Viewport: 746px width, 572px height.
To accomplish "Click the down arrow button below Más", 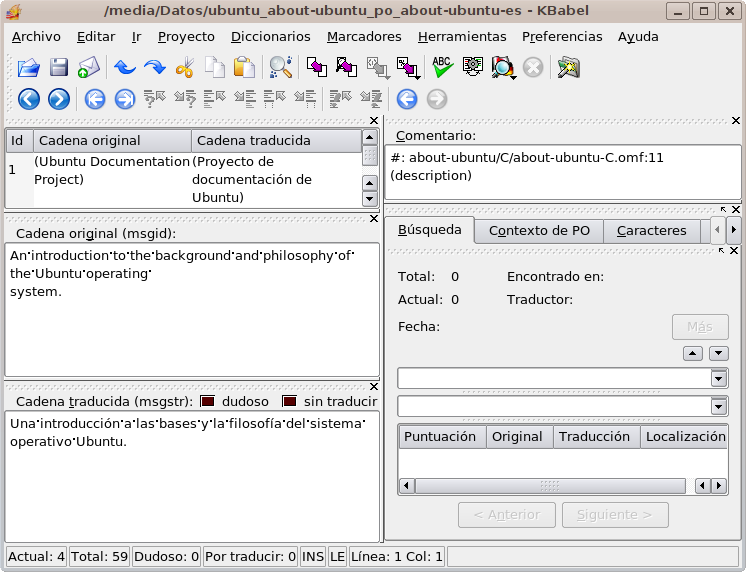I will pyautogui.click(x=718, y=353).
